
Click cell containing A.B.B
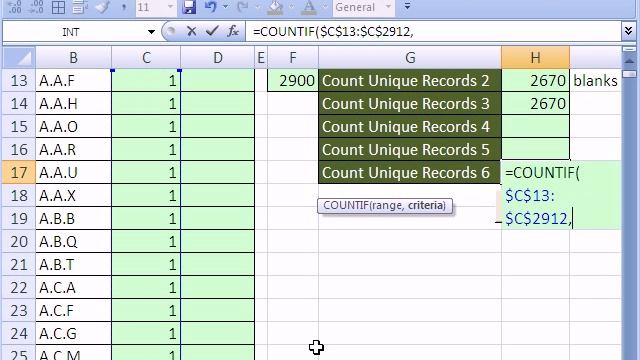73,218
